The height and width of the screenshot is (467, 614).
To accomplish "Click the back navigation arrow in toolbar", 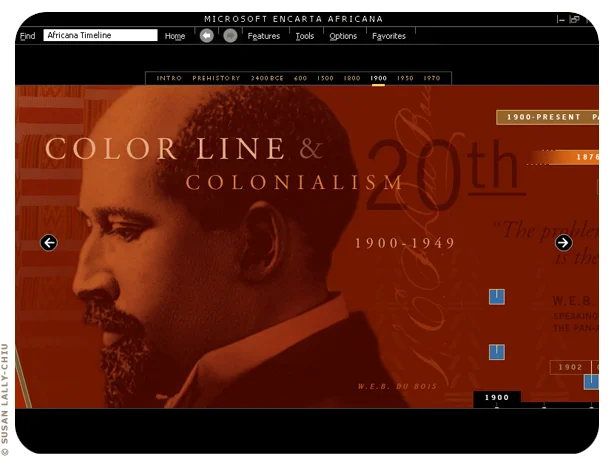I will [x=207, y=36].
